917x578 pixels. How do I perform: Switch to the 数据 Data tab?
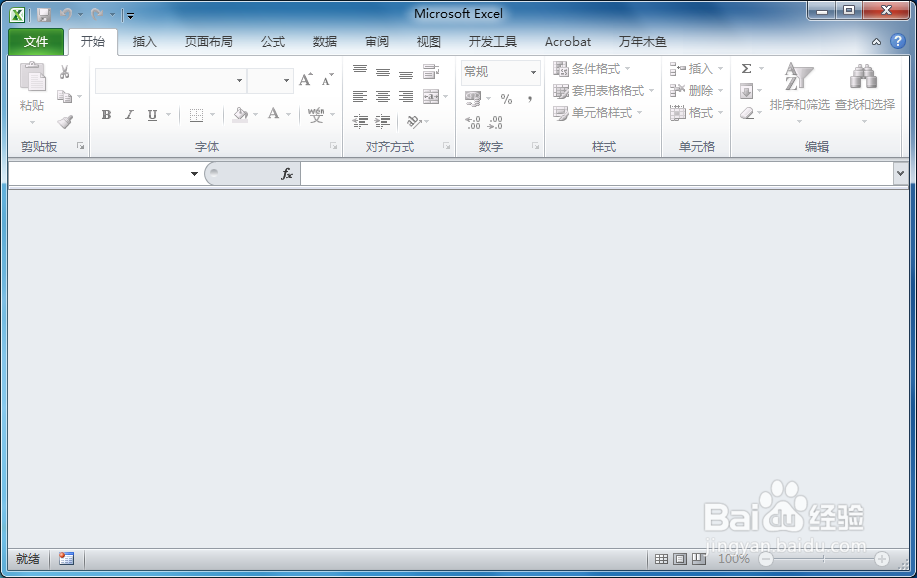click(325, 42)
